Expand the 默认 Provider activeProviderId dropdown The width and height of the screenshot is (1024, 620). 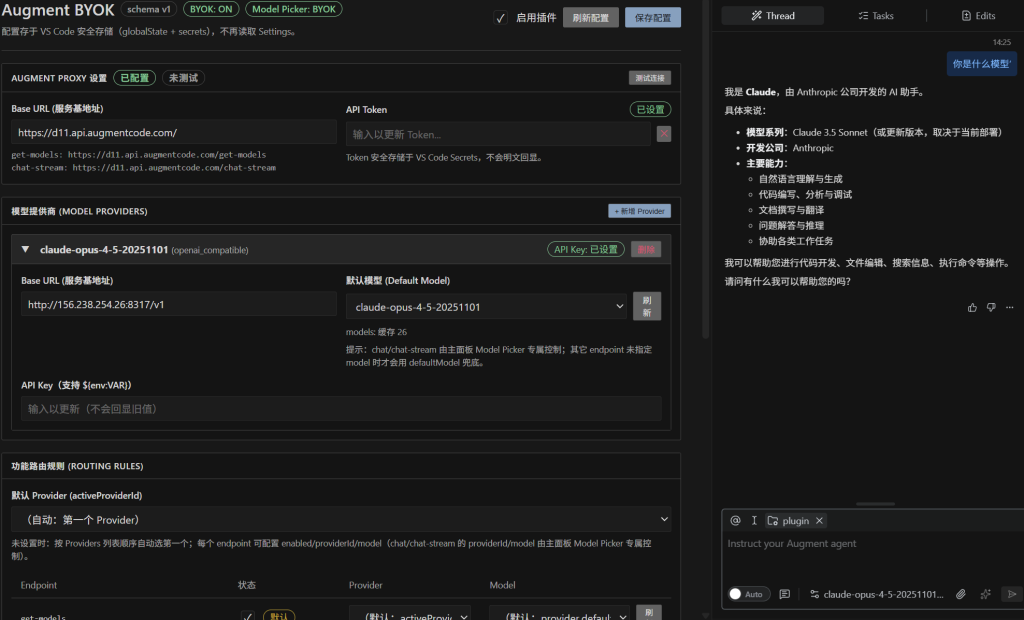pos(341,519)
